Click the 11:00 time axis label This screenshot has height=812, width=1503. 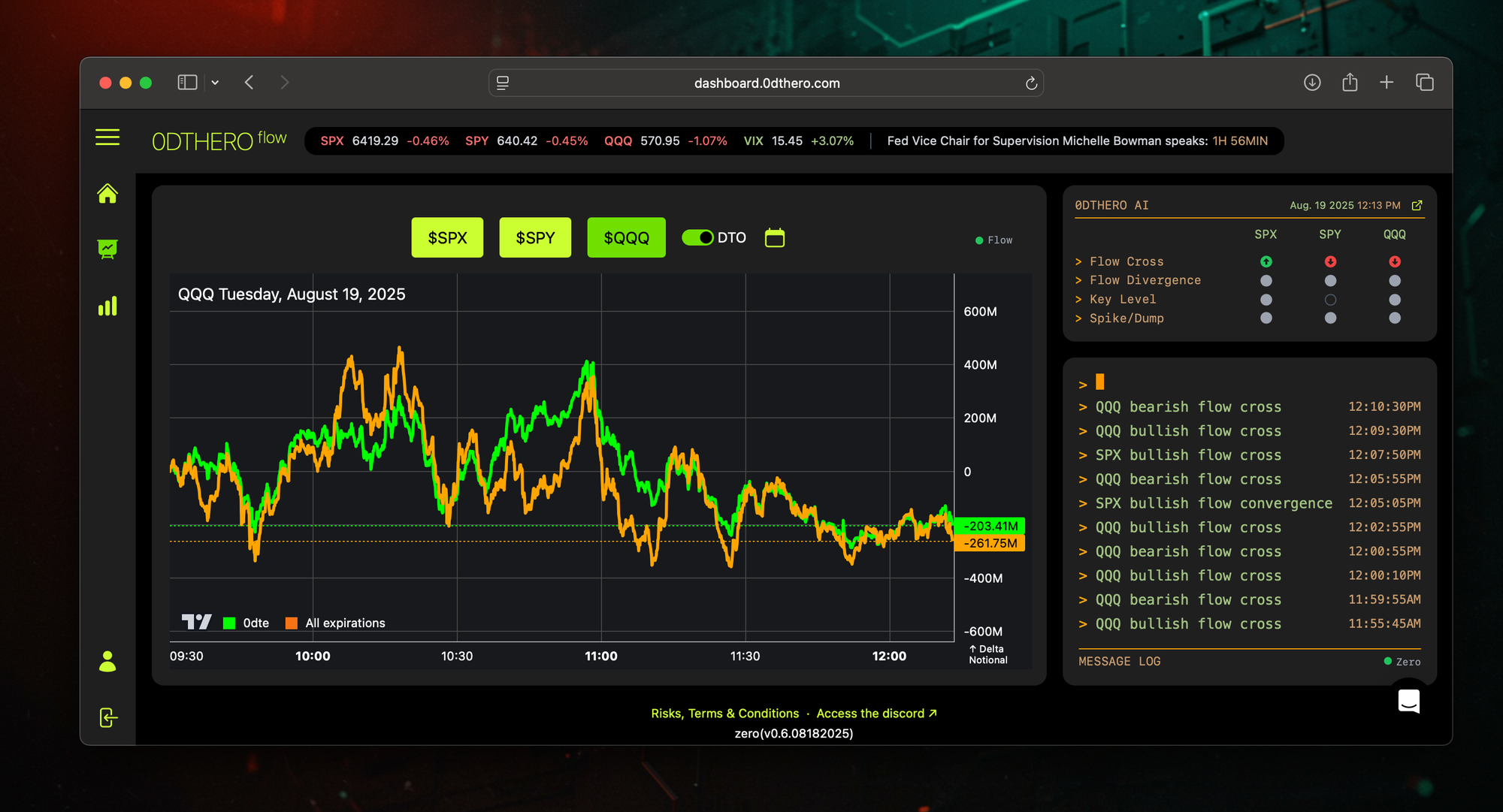click(x=600, y=656)
